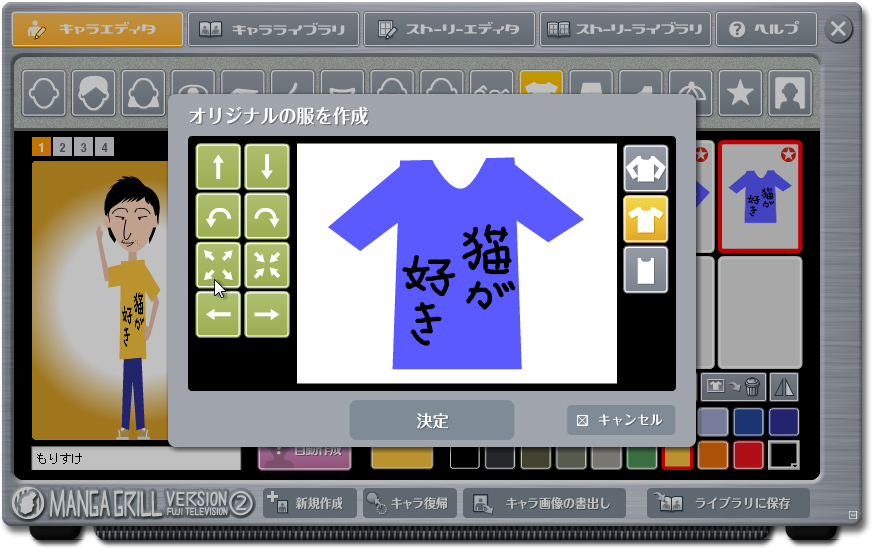Open the portrait background category
Image resolution: width=872 pixels, height=548 pixels.
[x=790, y=93]
